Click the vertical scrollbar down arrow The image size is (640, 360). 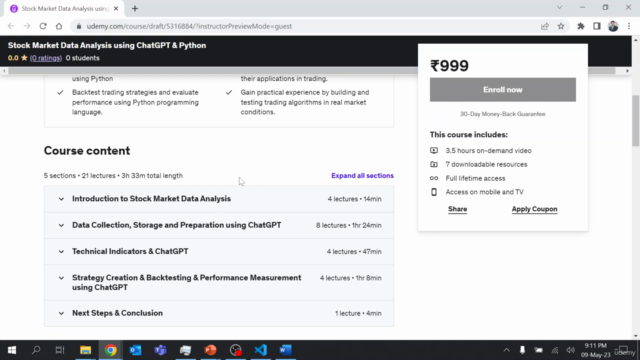636,336
